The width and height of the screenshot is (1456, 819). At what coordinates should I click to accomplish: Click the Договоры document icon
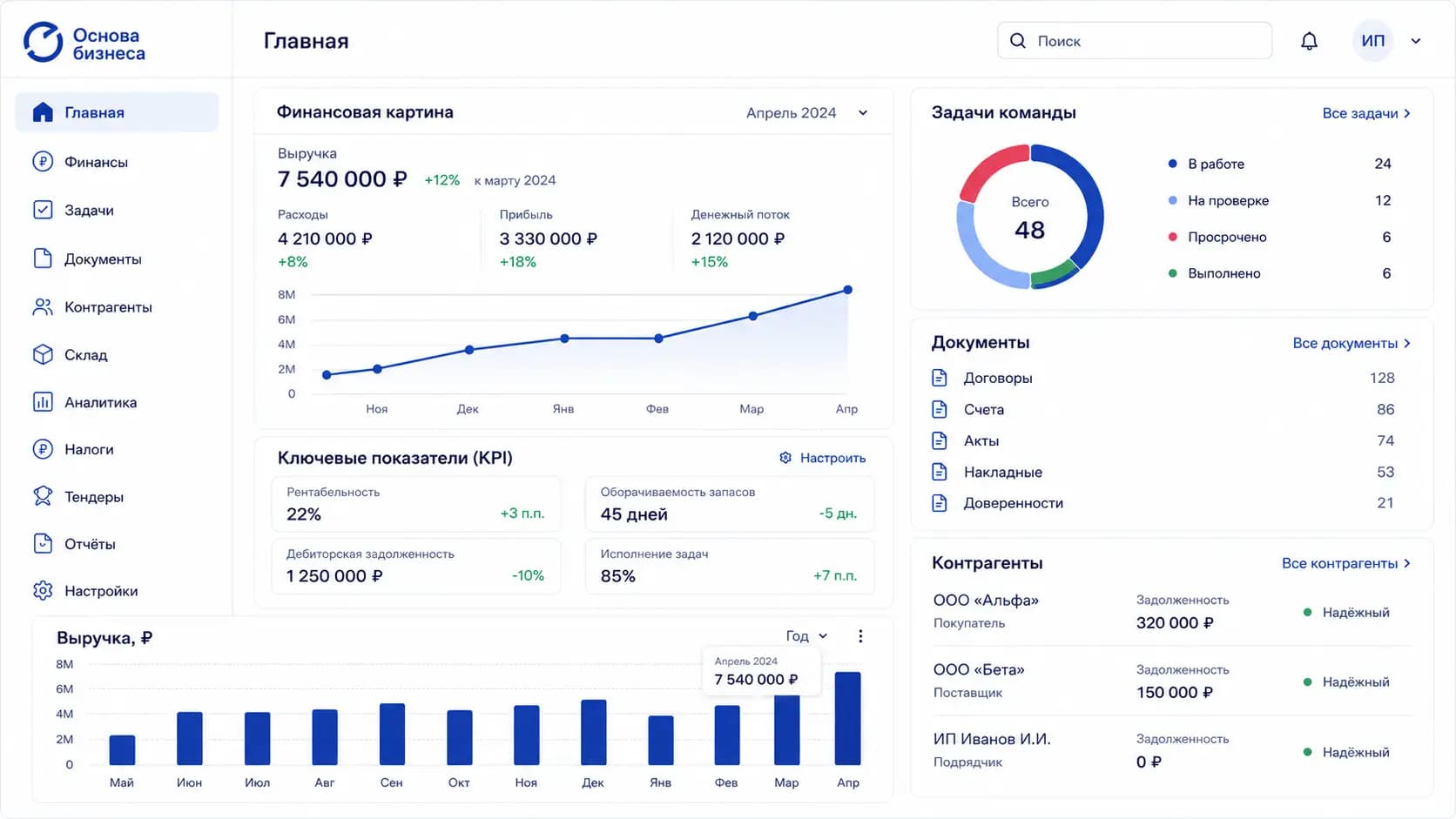click(940, 378)
